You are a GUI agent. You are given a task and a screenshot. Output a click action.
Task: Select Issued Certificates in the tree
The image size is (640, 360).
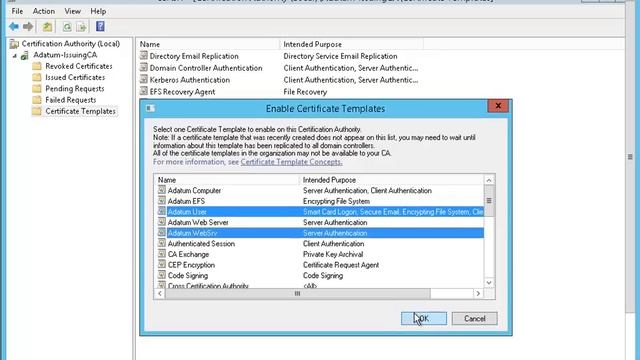(75, 78)
